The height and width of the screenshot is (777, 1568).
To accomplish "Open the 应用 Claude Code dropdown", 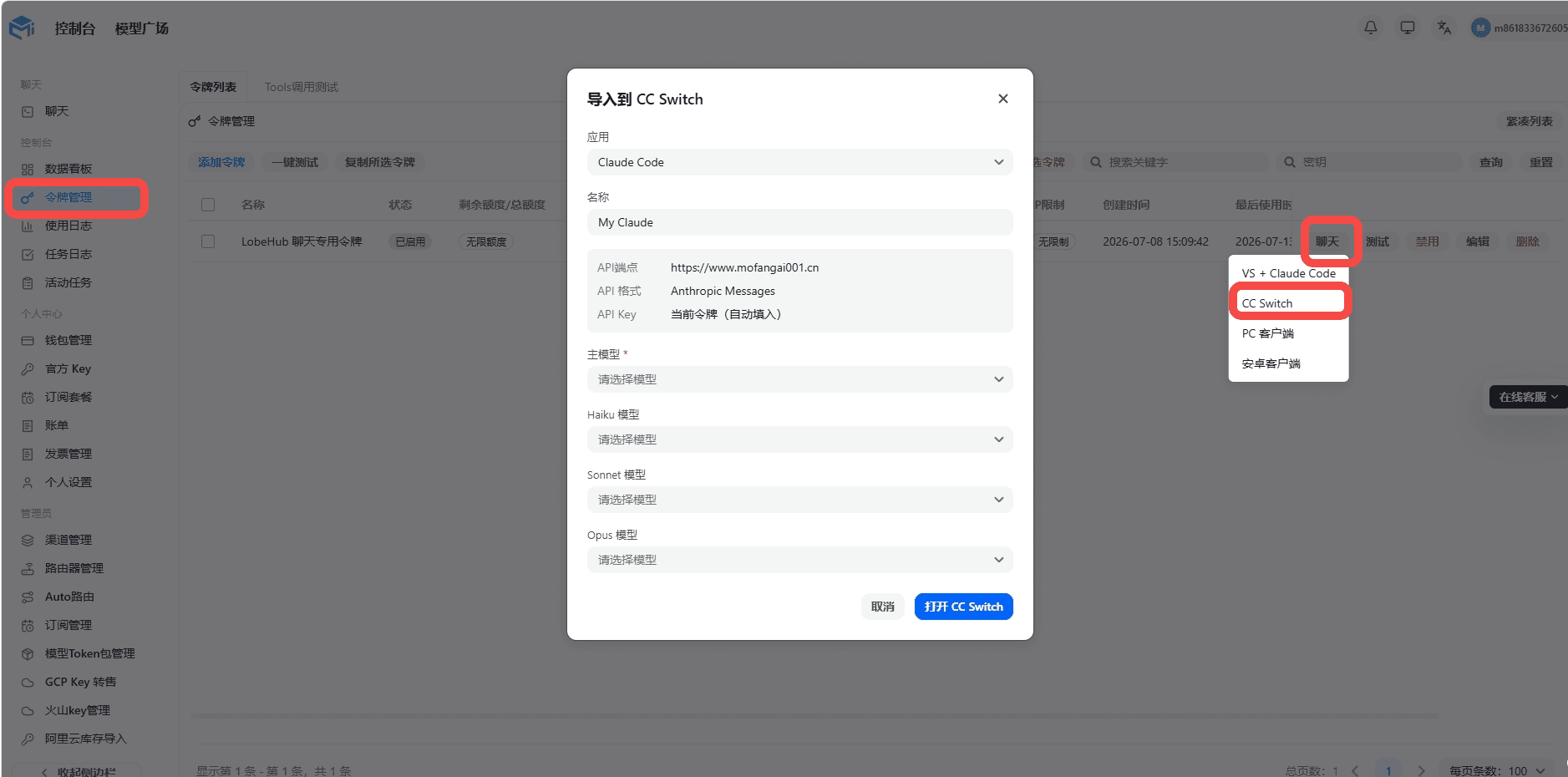I will pyautogui.click(x=799, y=162).
